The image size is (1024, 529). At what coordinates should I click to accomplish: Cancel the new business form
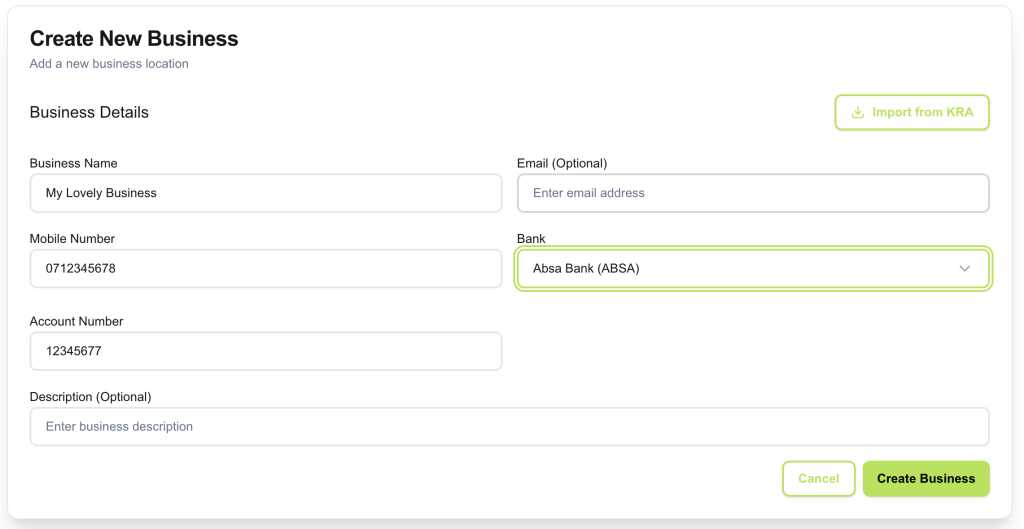tap(818, 479)
